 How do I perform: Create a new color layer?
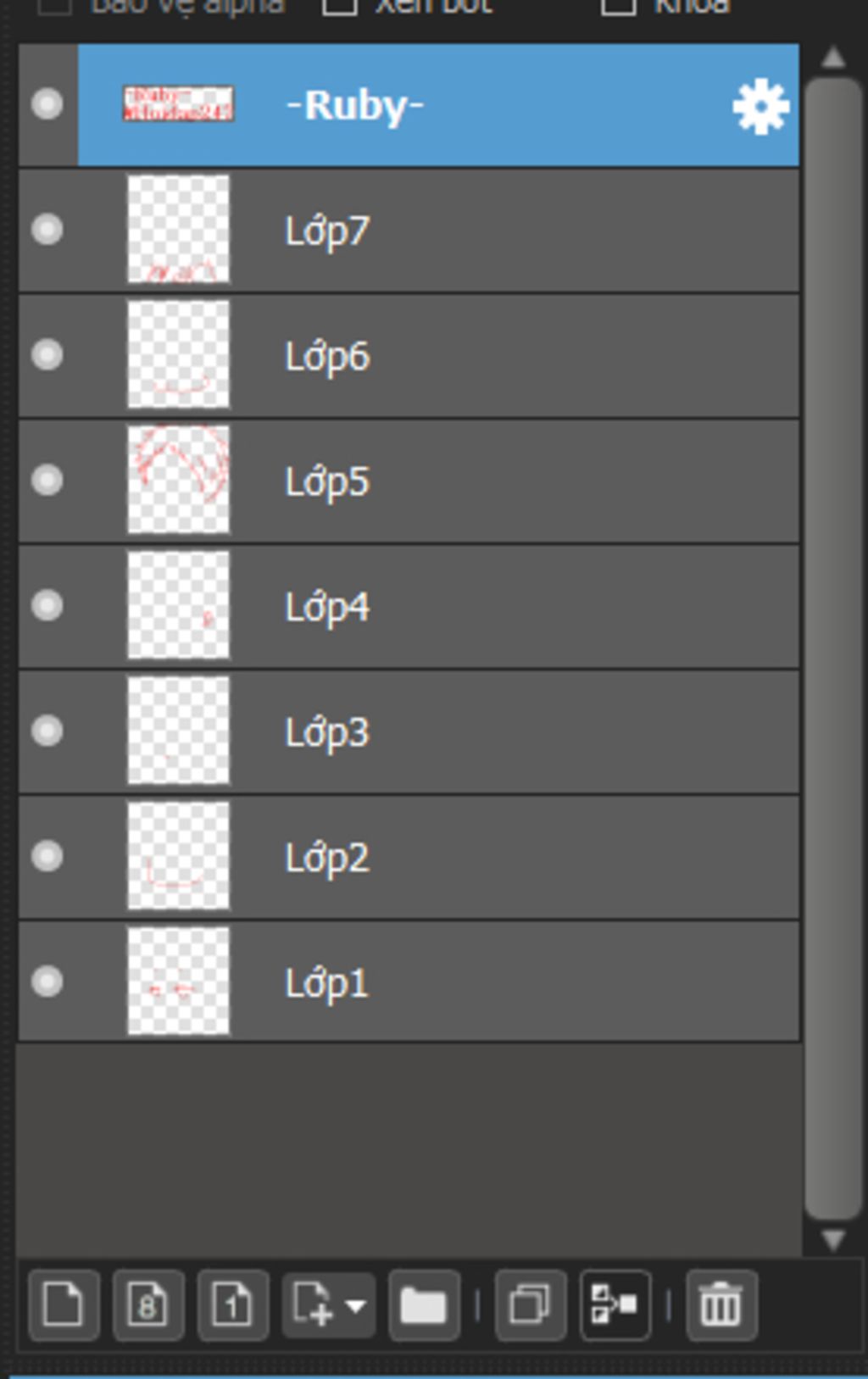pos(64,1304)
